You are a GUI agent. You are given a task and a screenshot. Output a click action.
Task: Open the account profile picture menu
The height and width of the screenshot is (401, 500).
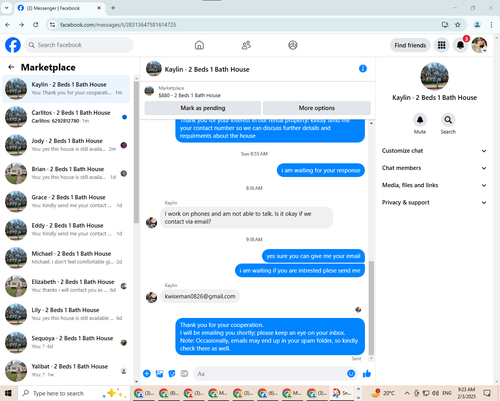click(479, 45)
